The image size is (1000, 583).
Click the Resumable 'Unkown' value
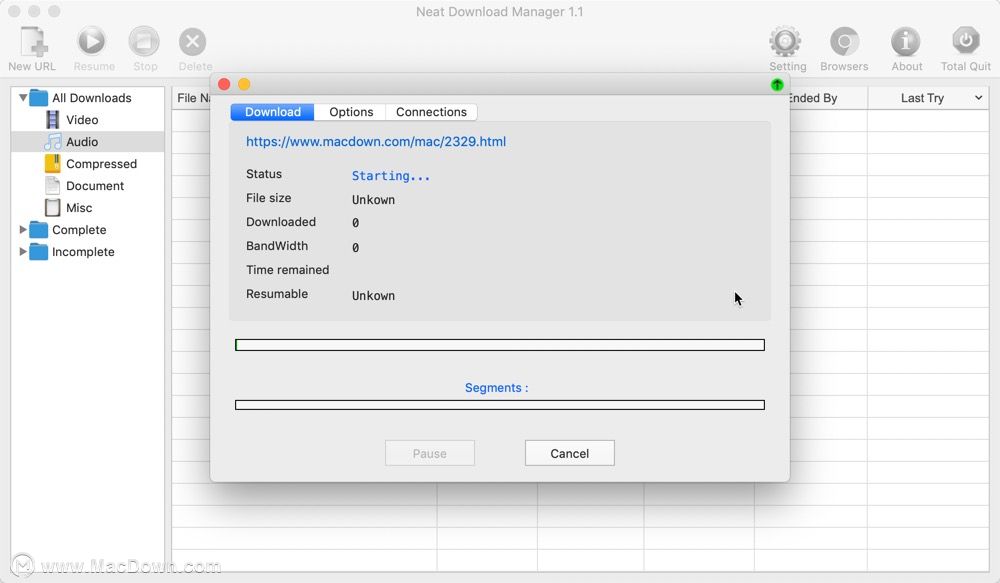373,295
